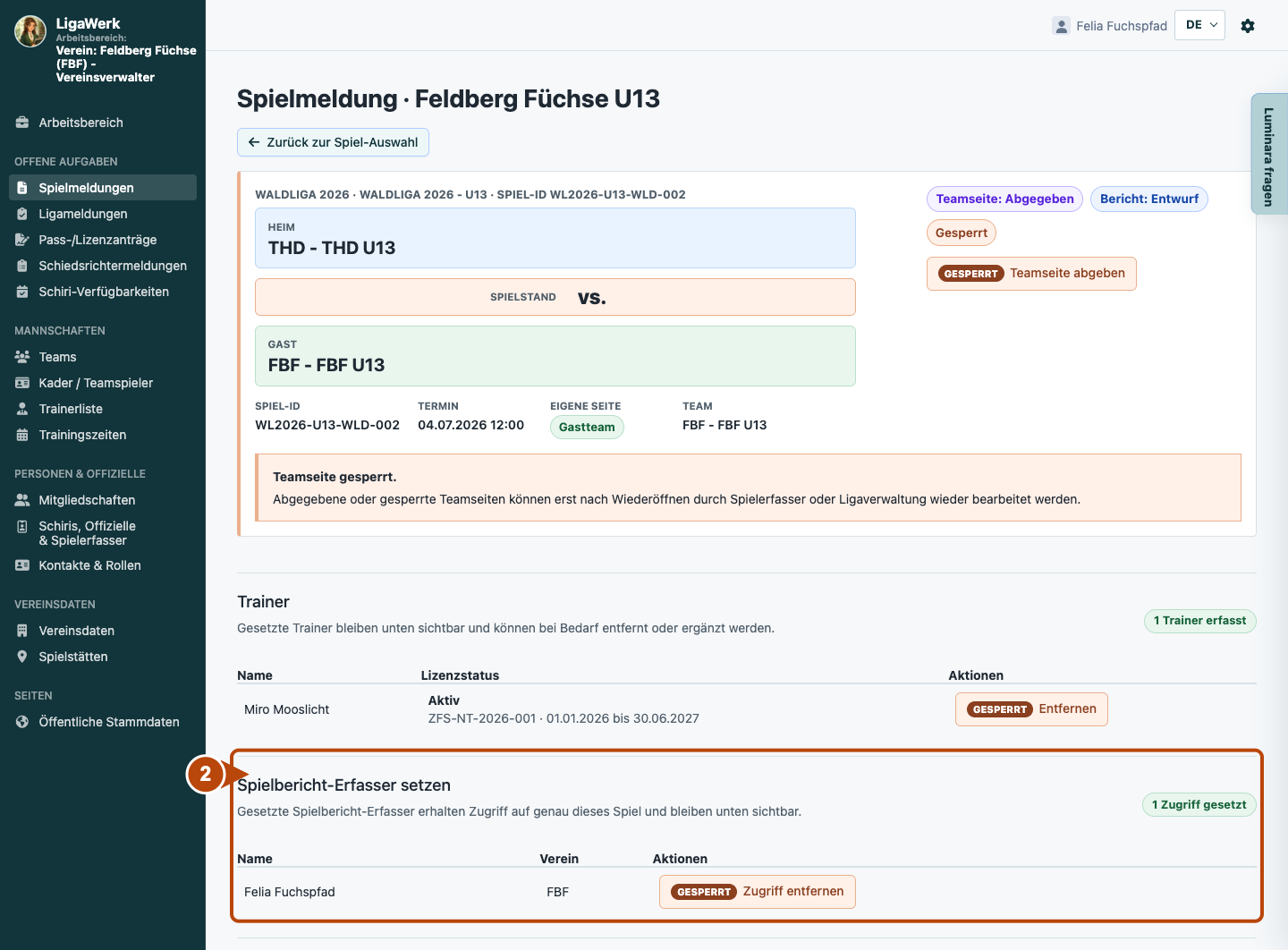Click the Ligameldungen clipboard icon
This screenshot has width=1288, height=950.
22,214
